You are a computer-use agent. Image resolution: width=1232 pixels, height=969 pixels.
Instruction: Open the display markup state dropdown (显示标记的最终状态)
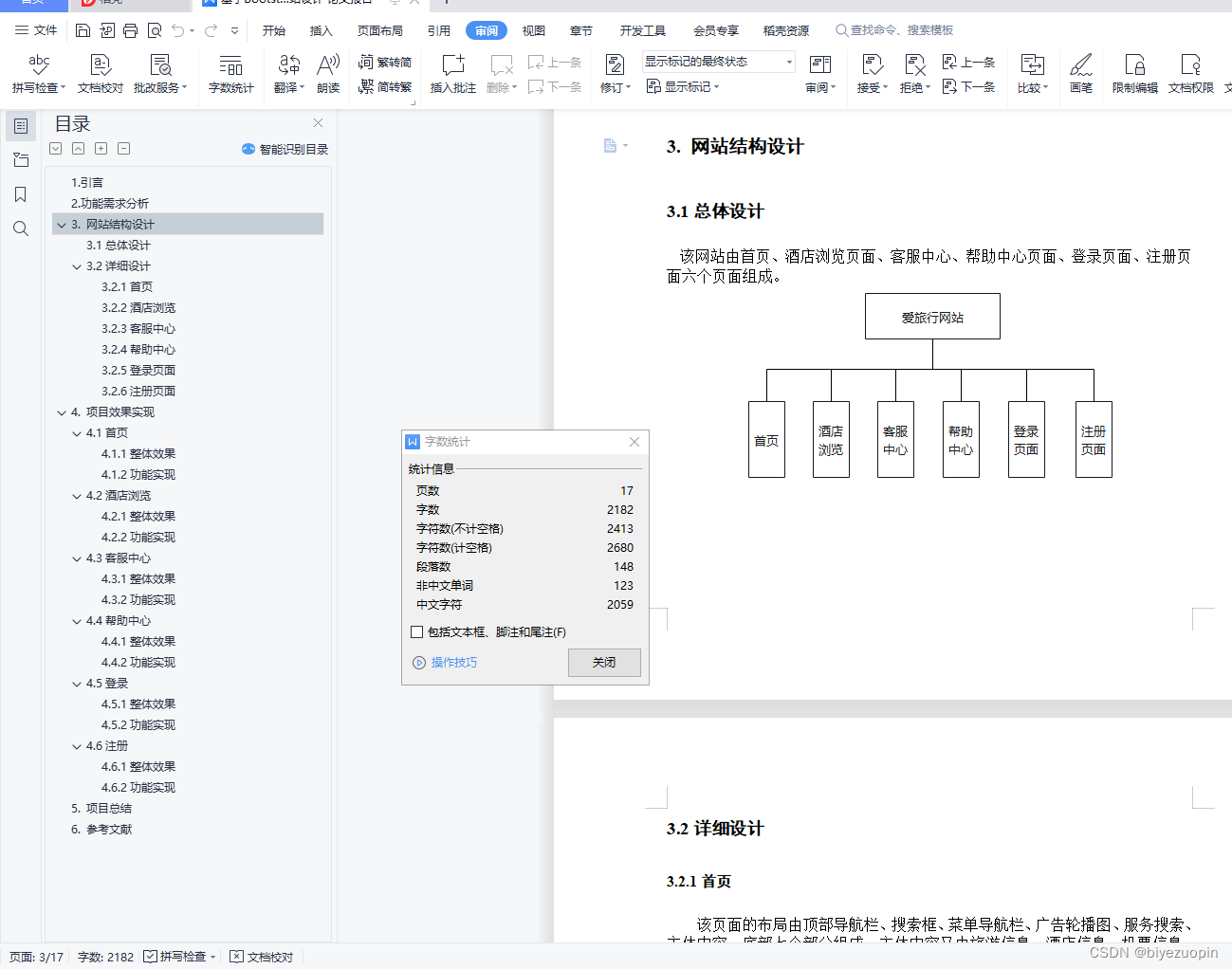point(719,62)
